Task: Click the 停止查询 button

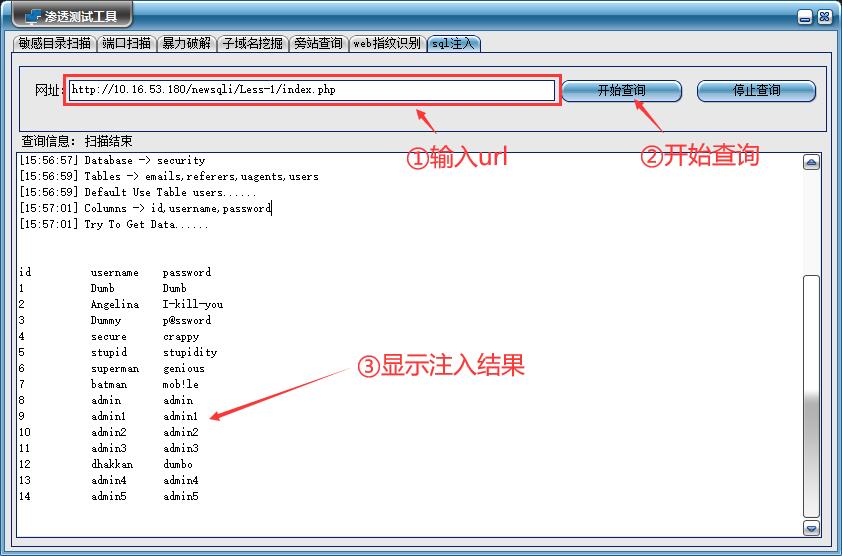Action: (757, 90)
